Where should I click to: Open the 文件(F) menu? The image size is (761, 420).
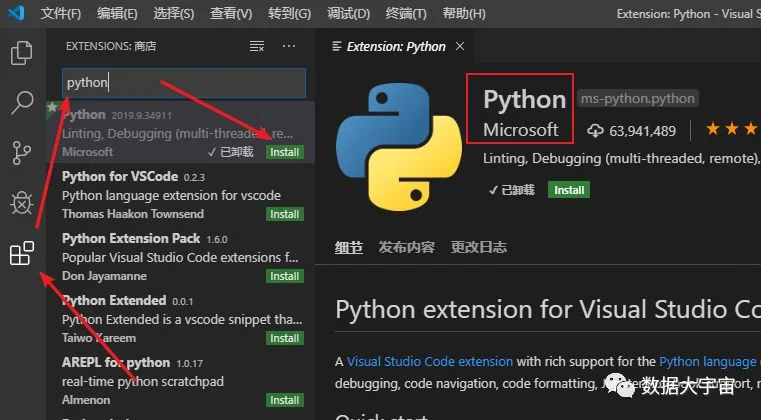click(x=61, y=13)
